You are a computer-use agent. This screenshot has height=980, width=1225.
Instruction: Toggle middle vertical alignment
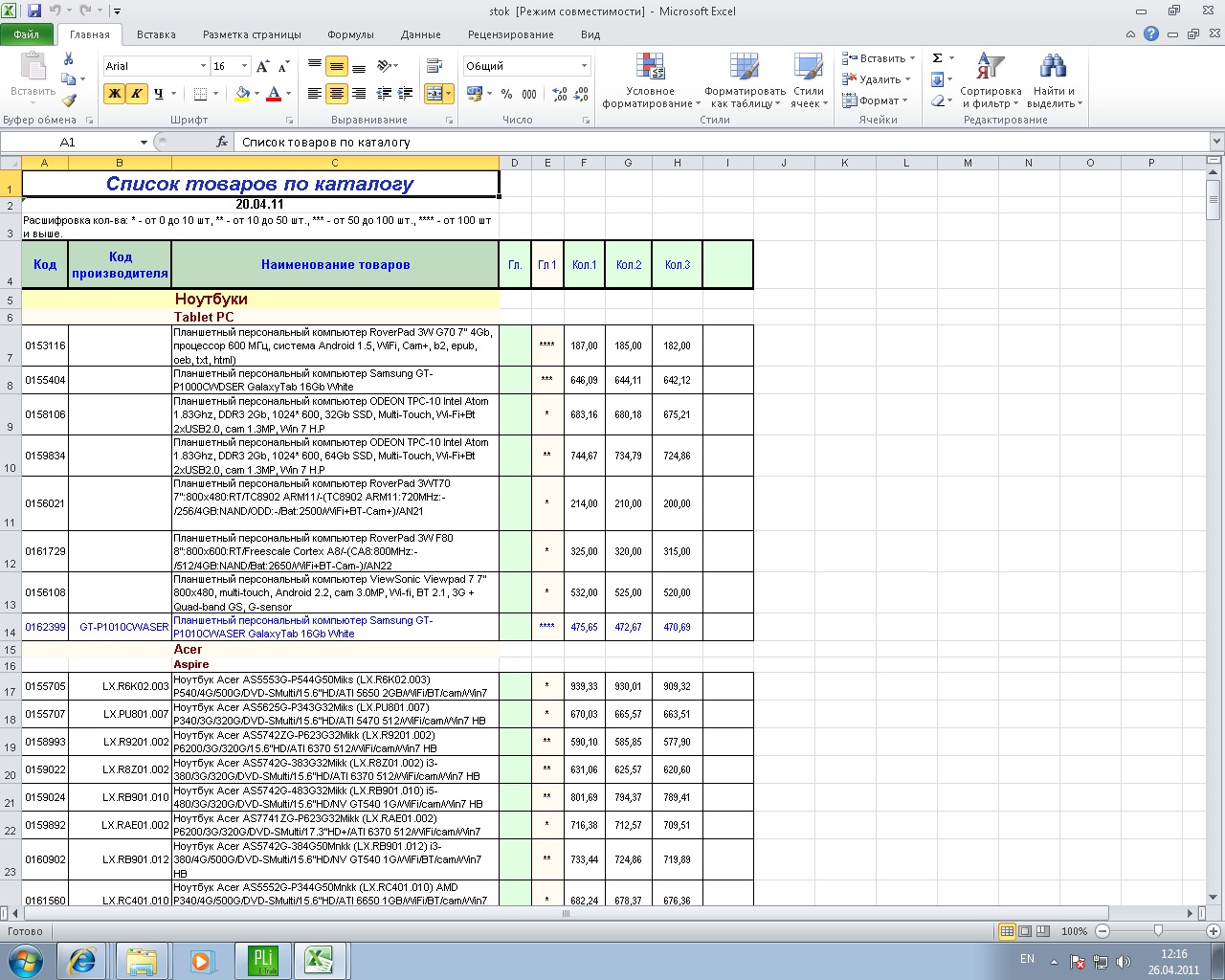[337, 66]
